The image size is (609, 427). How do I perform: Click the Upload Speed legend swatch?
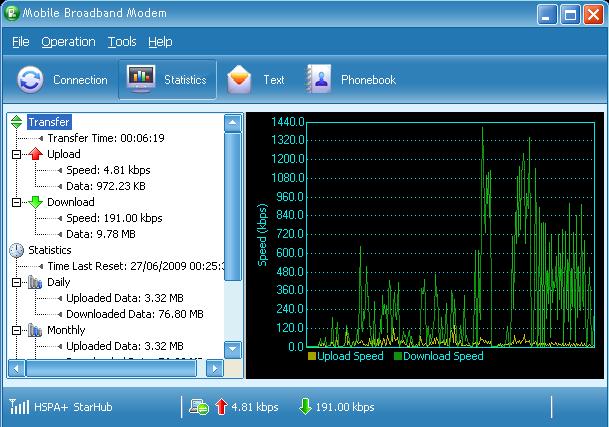tap(311, 356)
